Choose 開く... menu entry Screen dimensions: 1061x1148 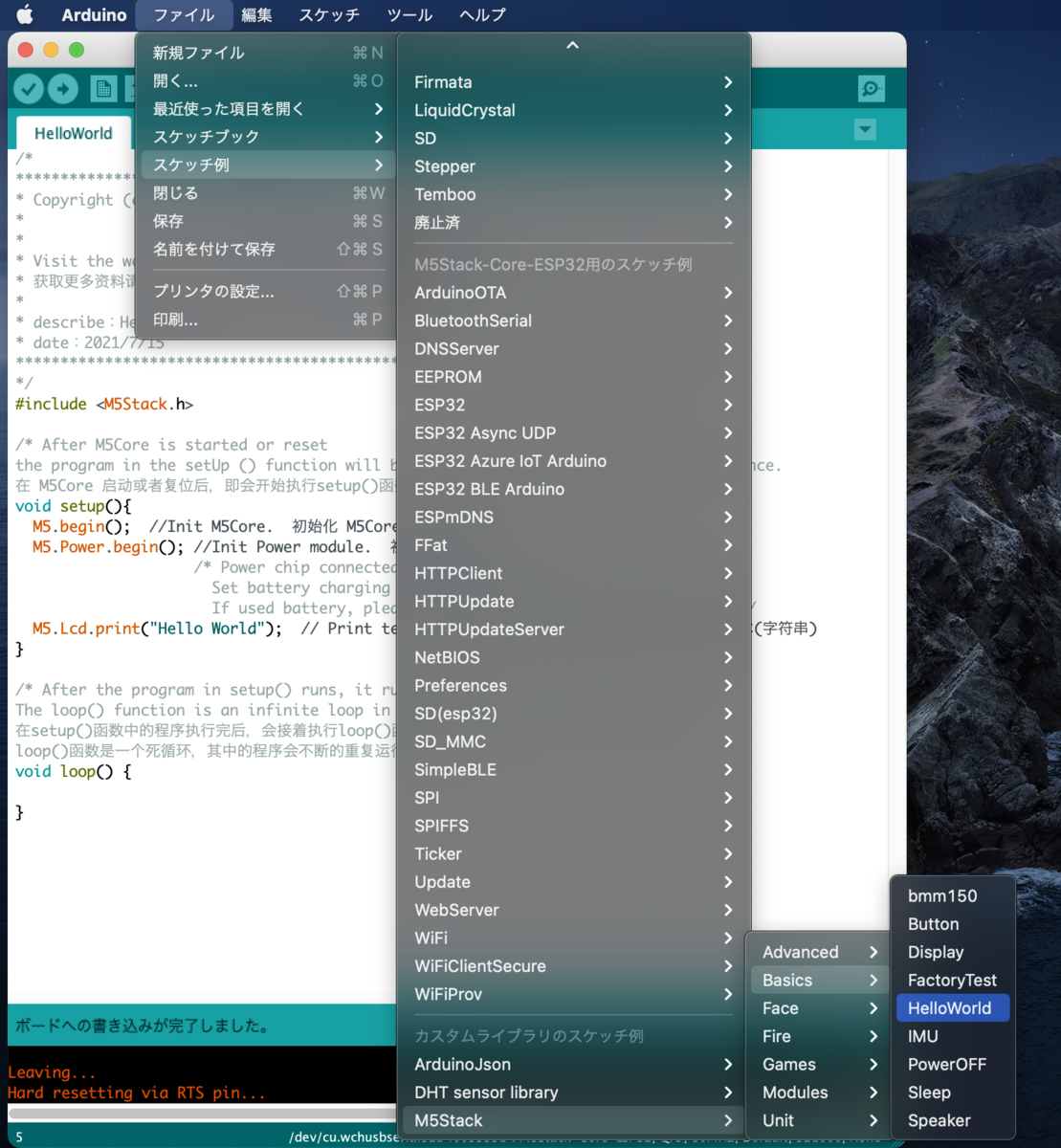click(267, 80)
